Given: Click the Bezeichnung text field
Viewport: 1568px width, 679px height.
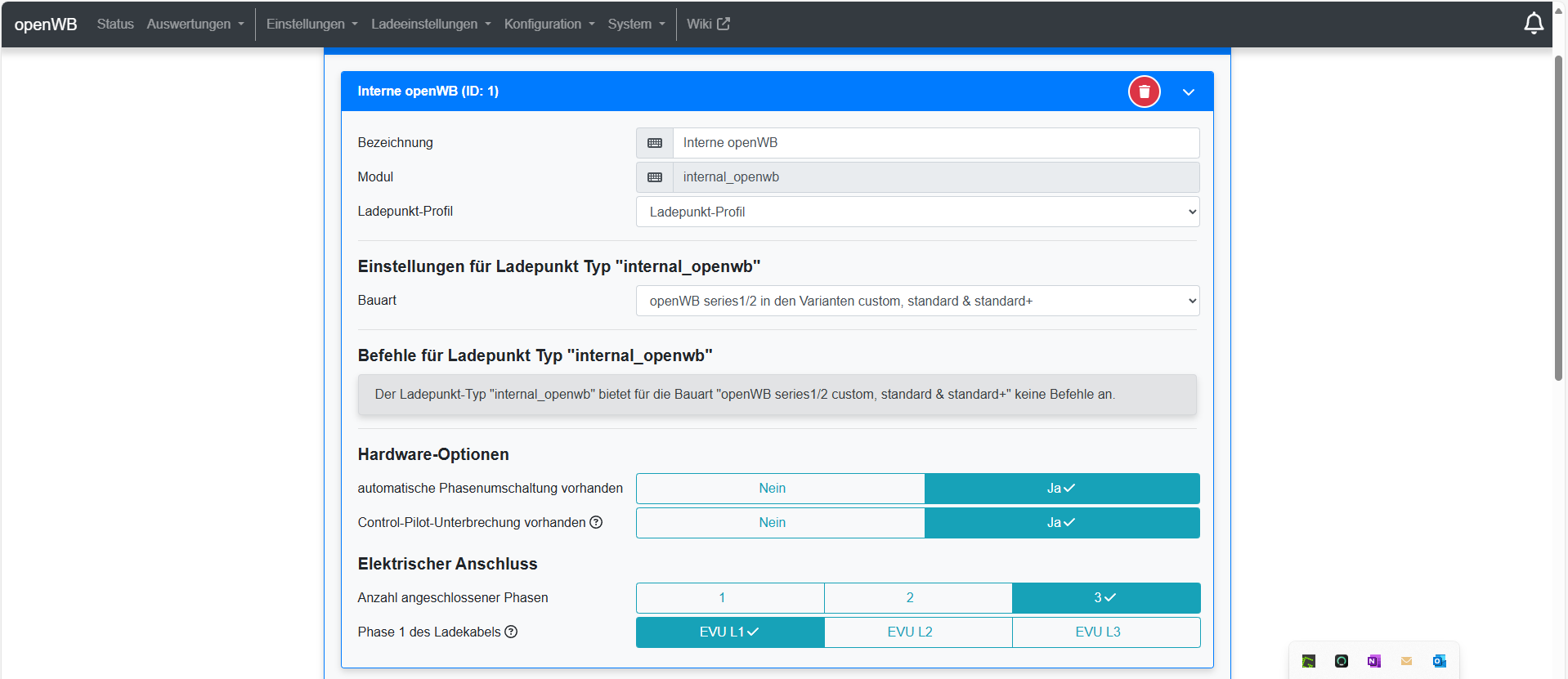Looking at the screenshot, I should [x=936, y=143].
